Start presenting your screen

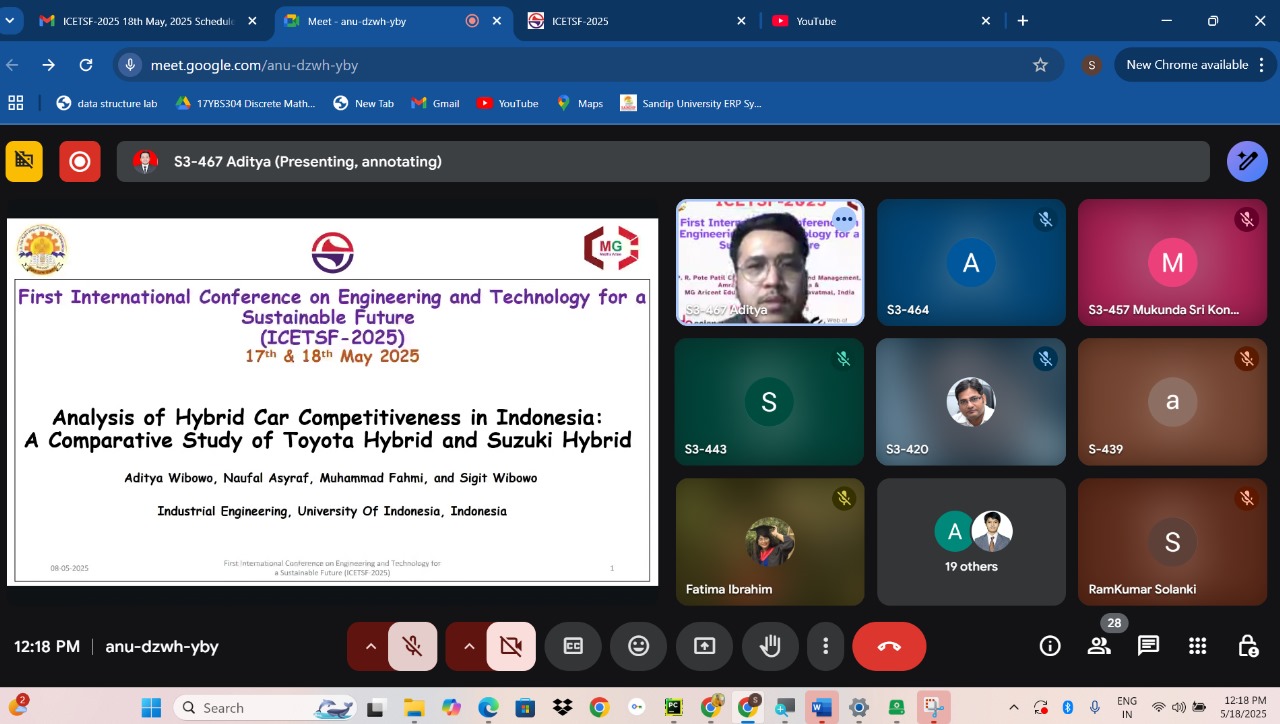point(704,646)
